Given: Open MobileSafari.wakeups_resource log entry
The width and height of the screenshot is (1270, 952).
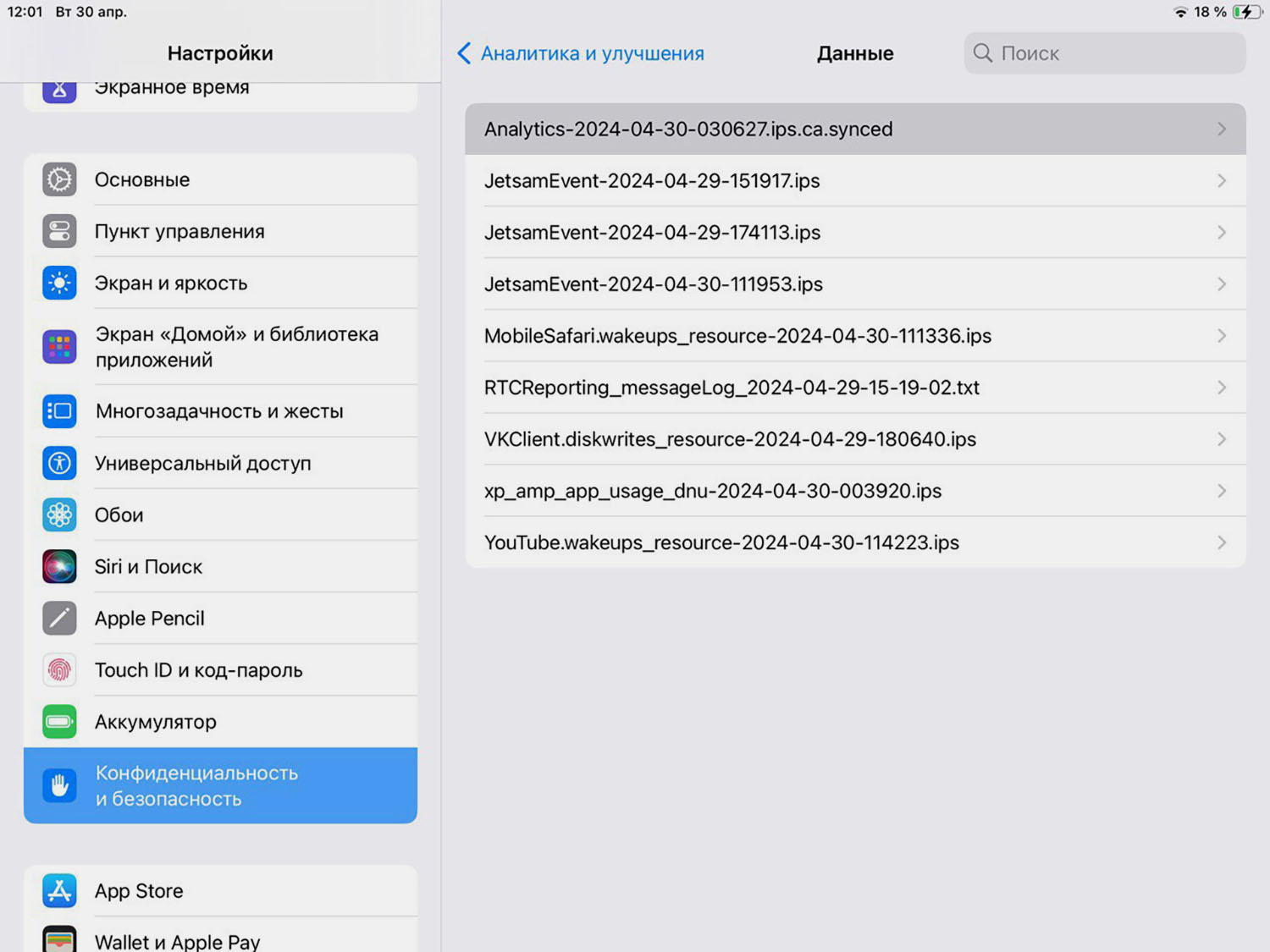Looking at the screenshot, I should point(737,336).
